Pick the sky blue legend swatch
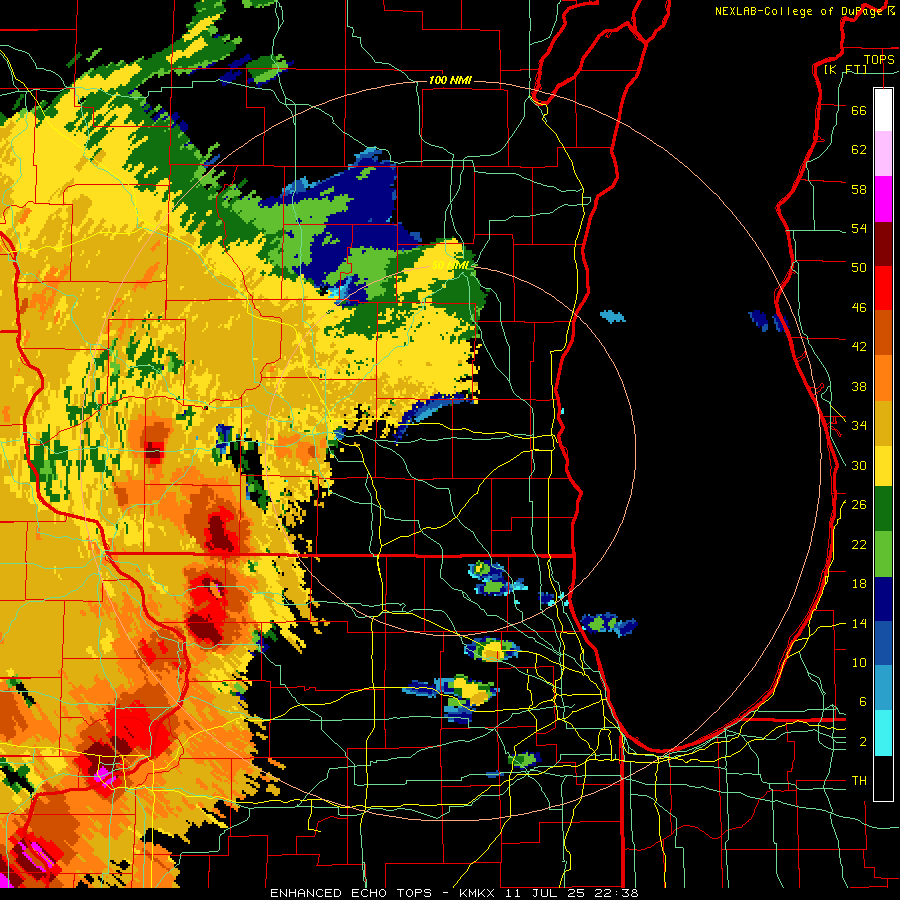 [x=883, y=688]
